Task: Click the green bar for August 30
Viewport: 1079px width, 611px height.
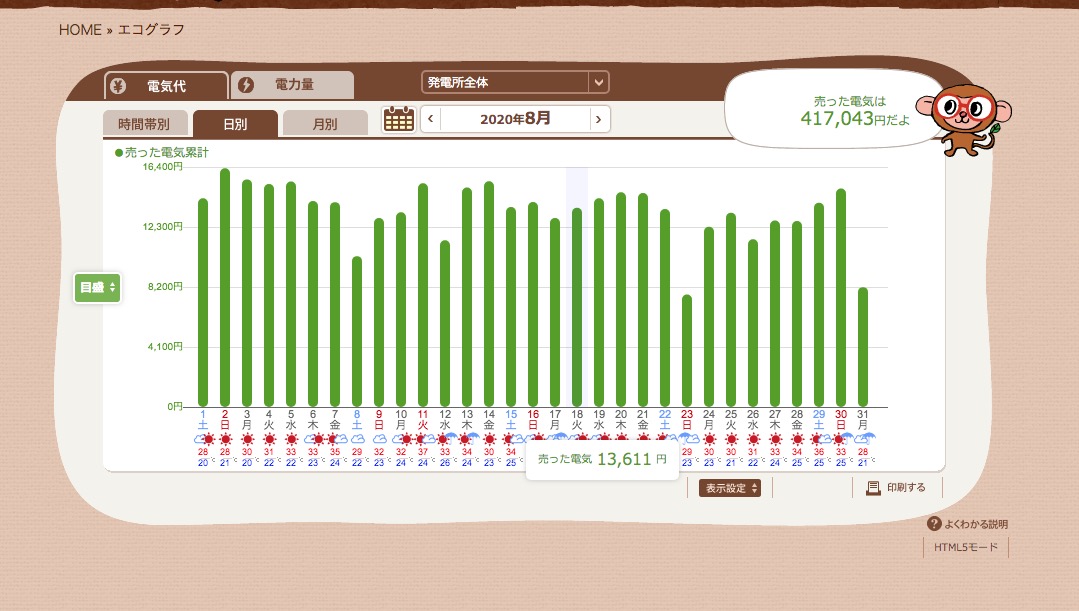Action: pyautogui.click(x=841, y=298)
